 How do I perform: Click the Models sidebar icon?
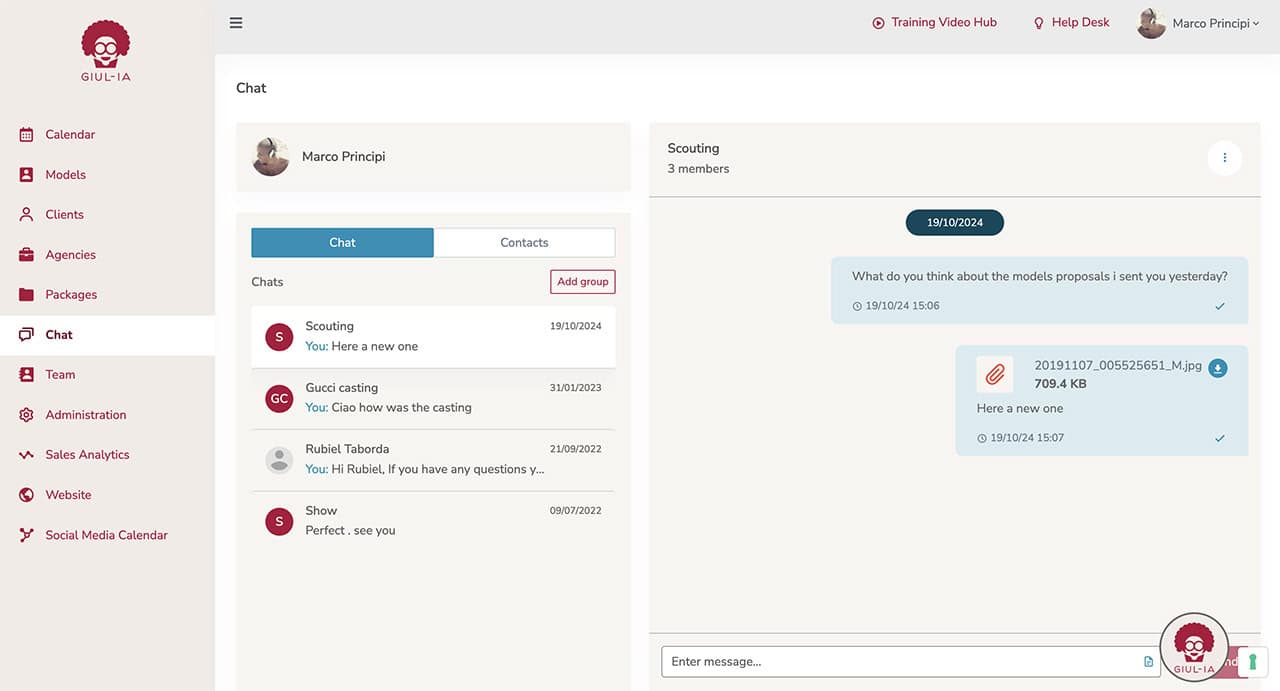pyautogui.click(x=27, y=174)
